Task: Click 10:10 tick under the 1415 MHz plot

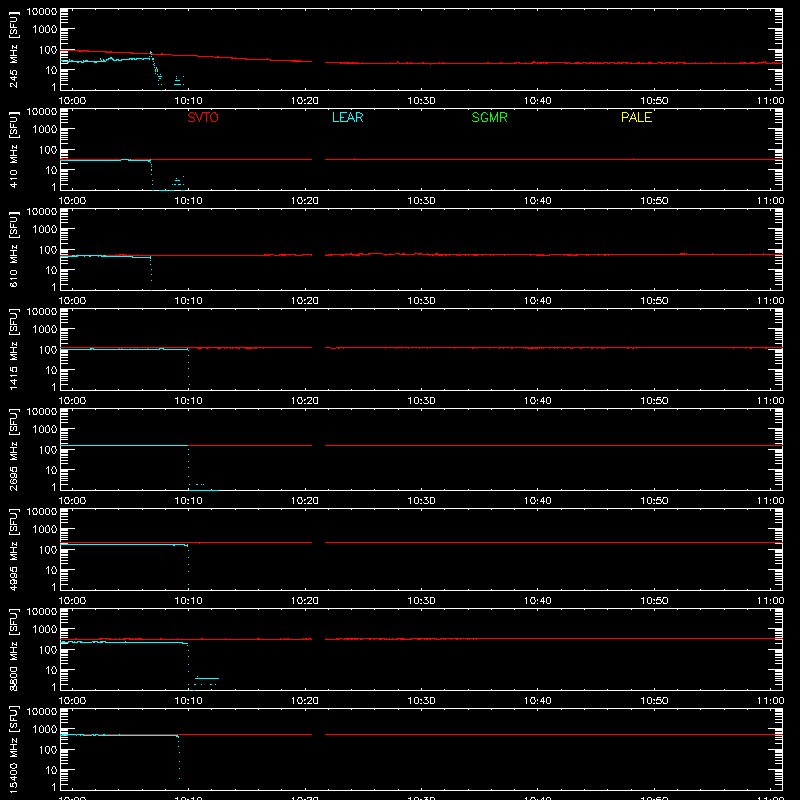Action: pyautogui.click(x=188, y=401)
